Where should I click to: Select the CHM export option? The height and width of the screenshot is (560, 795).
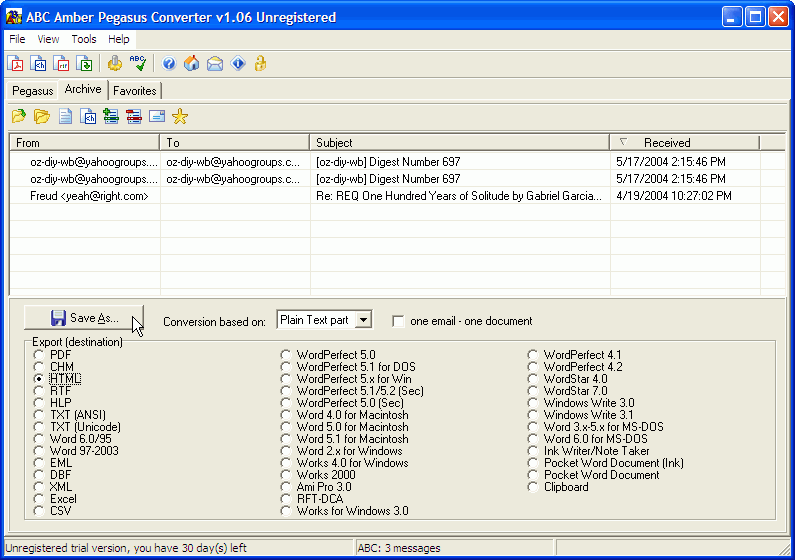pyautogui.click(x=39, y=367)
